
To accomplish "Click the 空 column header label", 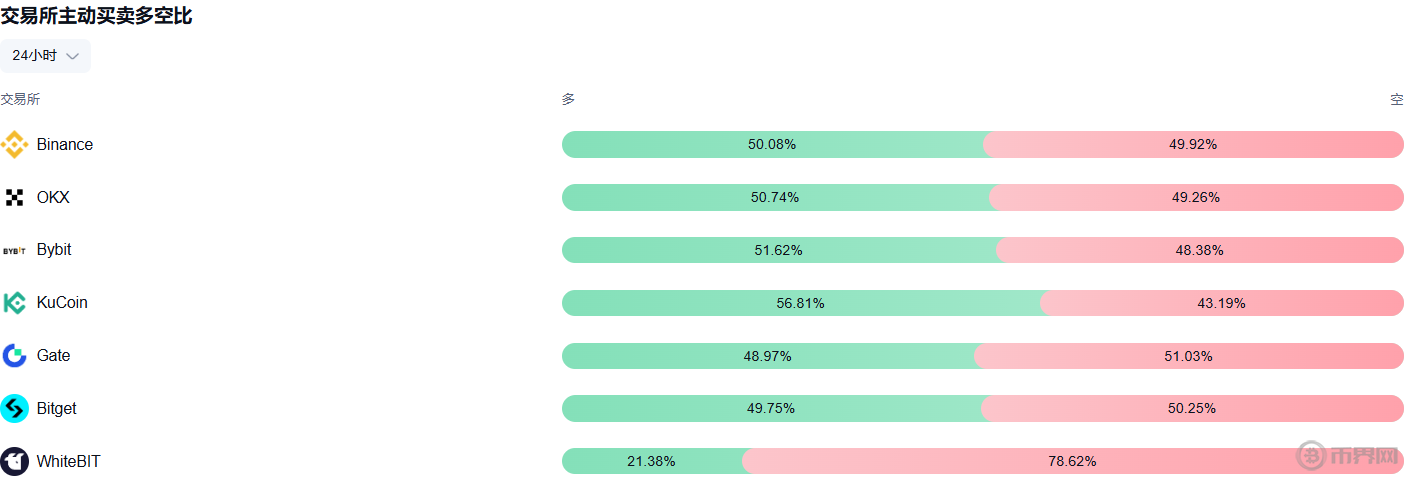I will [1396, 100].
